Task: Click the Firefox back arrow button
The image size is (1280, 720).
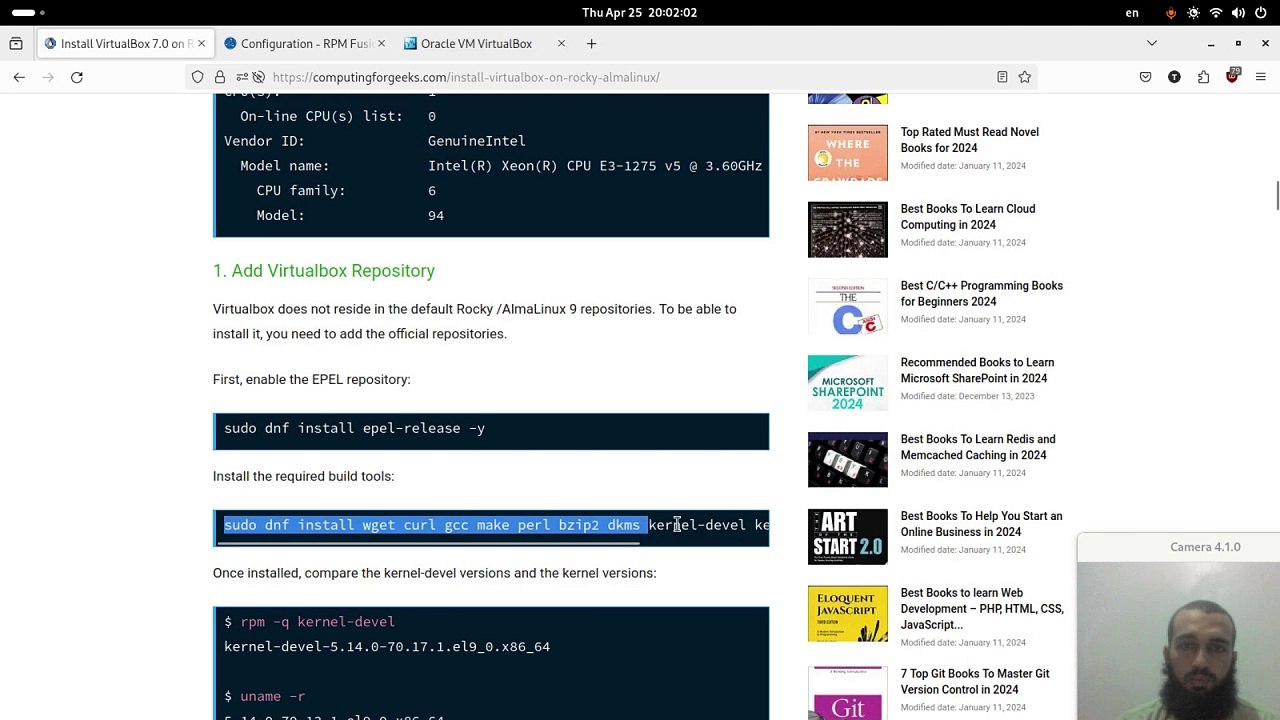Action: [19, 77]
